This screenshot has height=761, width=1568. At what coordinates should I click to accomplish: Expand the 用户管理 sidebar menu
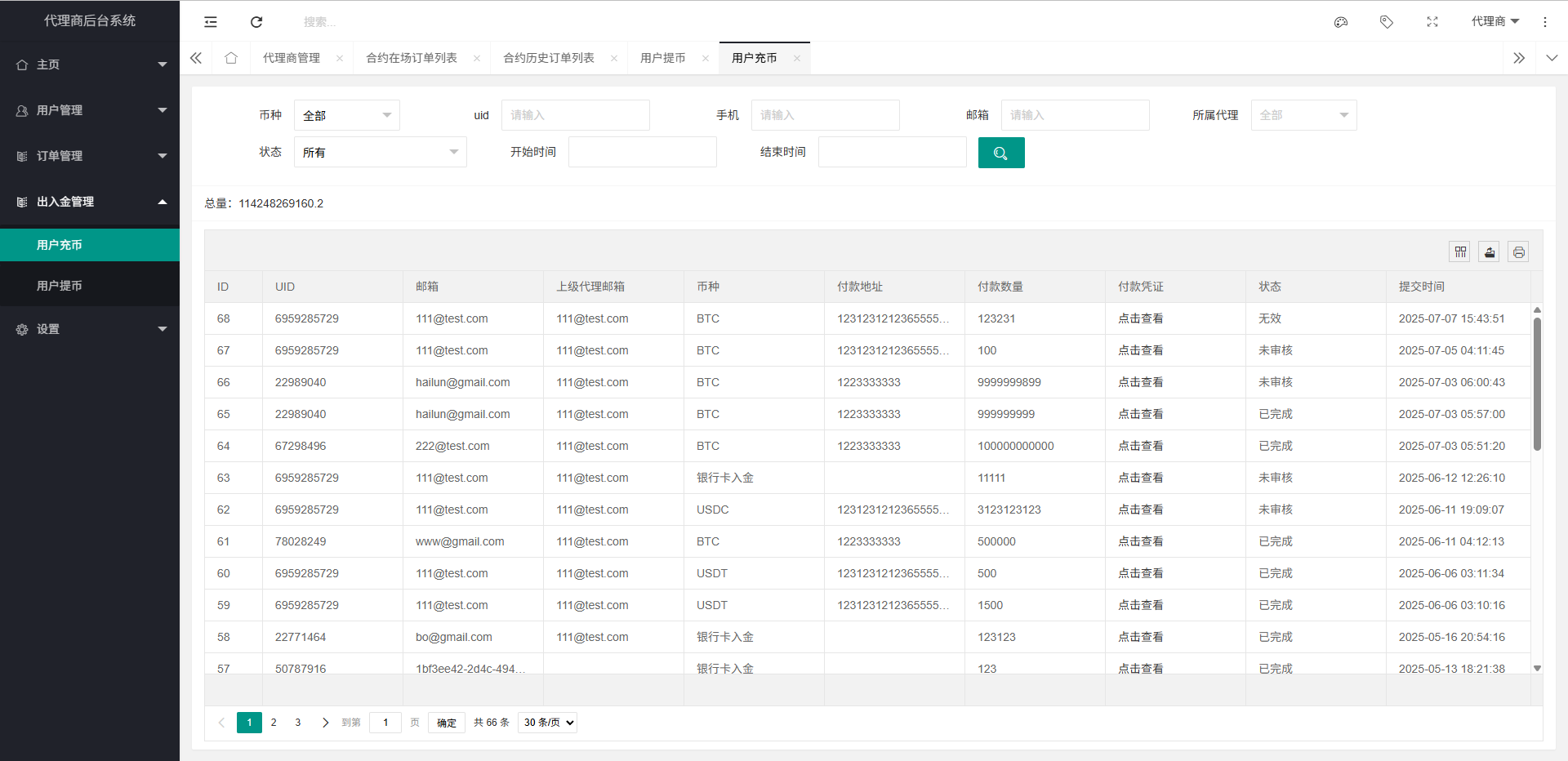point(90,110)
